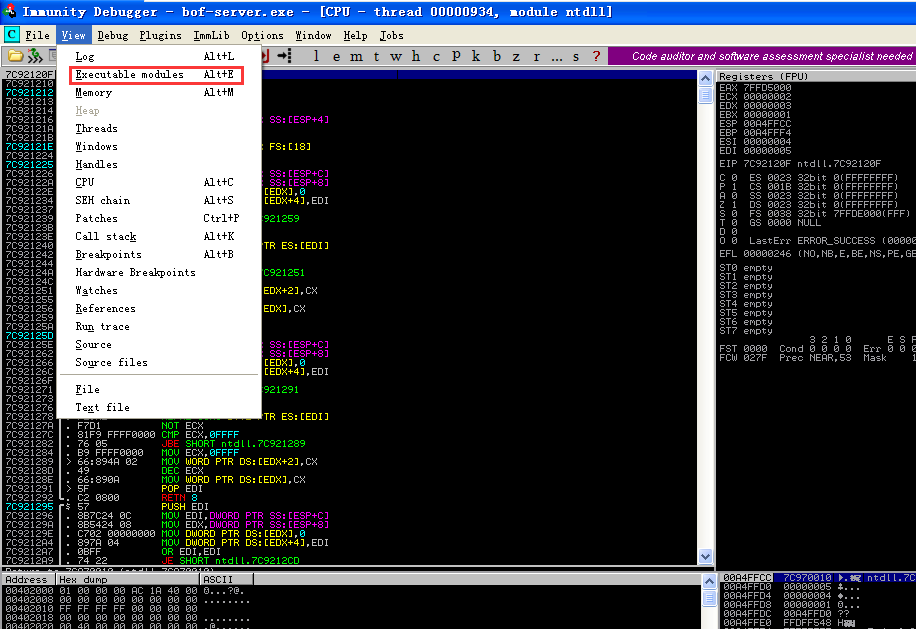Open the File menu
The height and width of the screenshot is (629, 916).
click(x=37, y=36)
